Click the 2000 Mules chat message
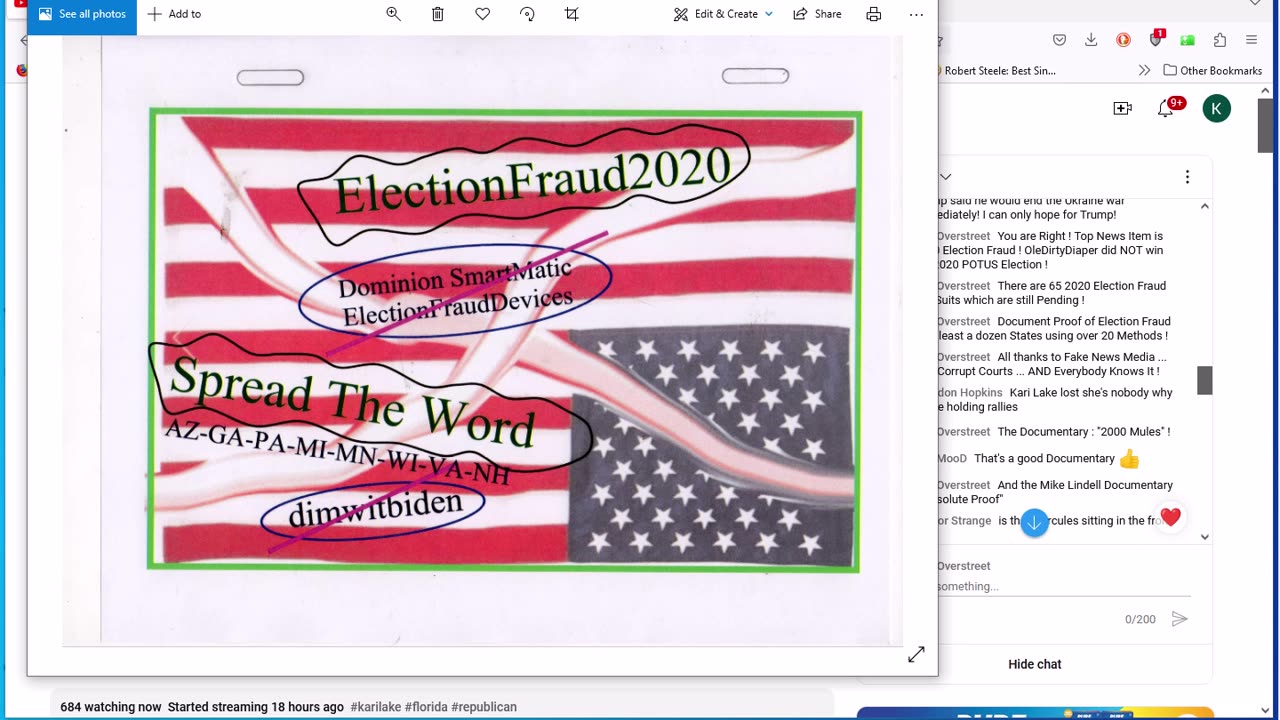This screenshot has width=1280, height=720. (1054, 432)
